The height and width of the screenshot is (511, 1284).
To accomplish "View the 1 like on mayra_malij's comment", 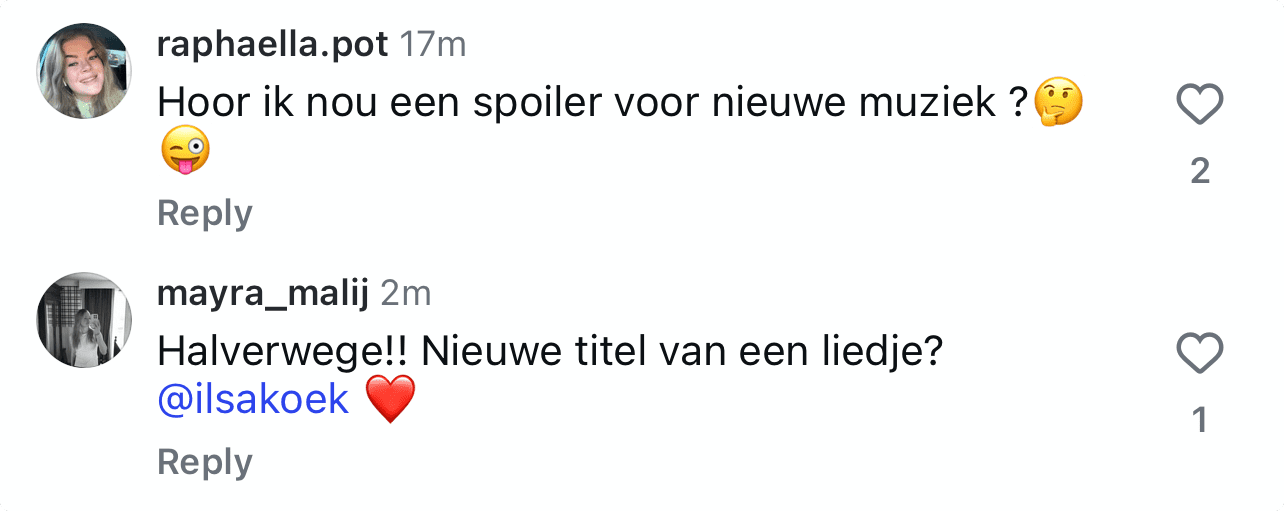I will pyautogui.click(x=1200, y=421).
